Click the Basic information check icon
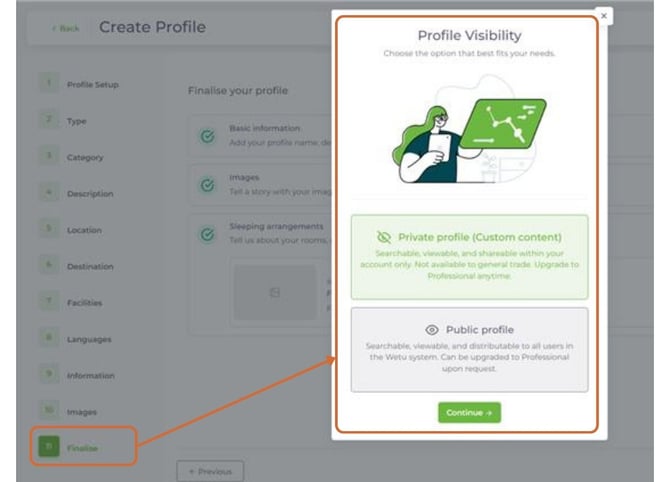 [207, 136]
